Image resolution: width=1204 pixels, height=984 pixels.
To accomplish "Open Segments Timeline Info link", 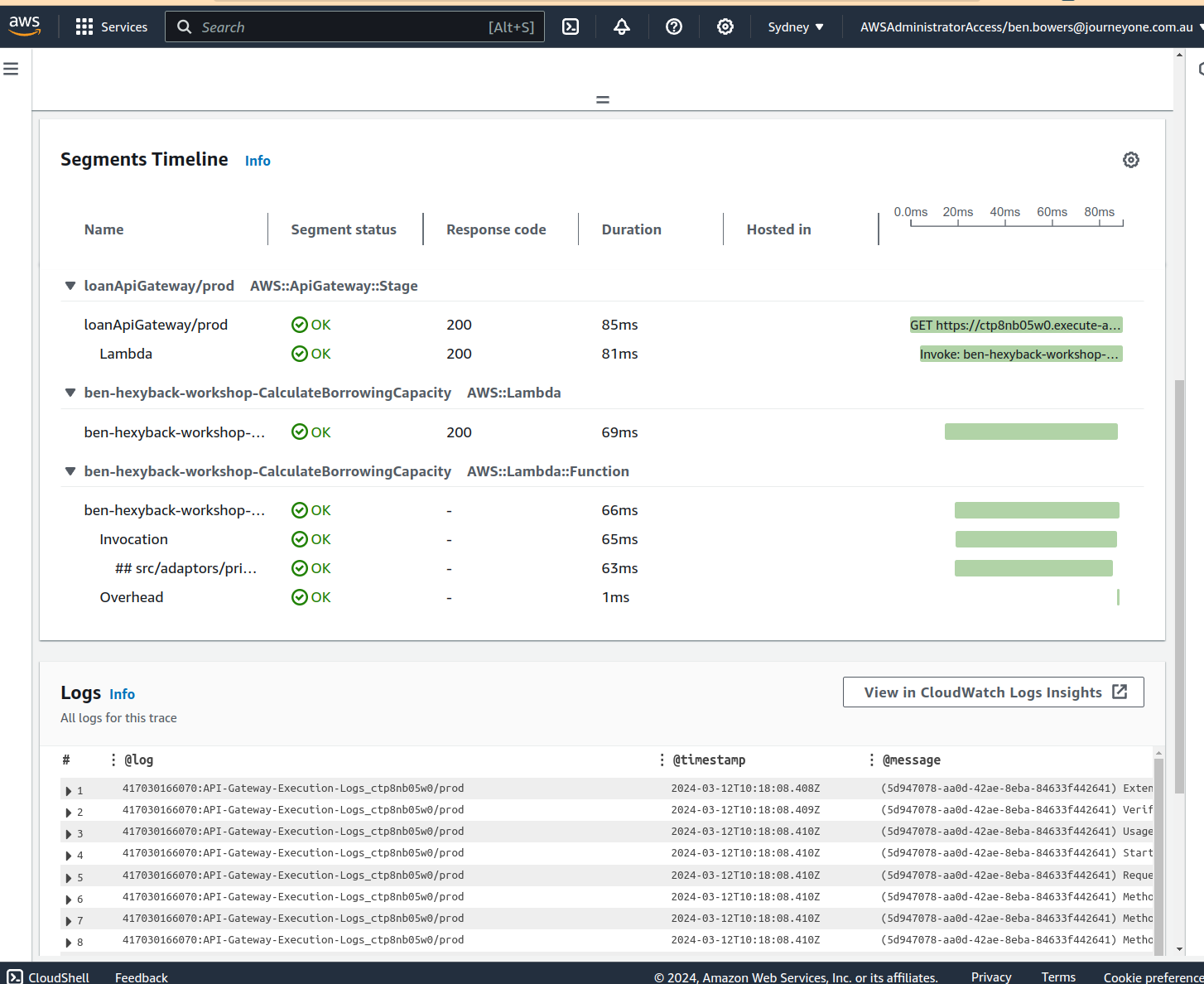I will click(258, 161).
